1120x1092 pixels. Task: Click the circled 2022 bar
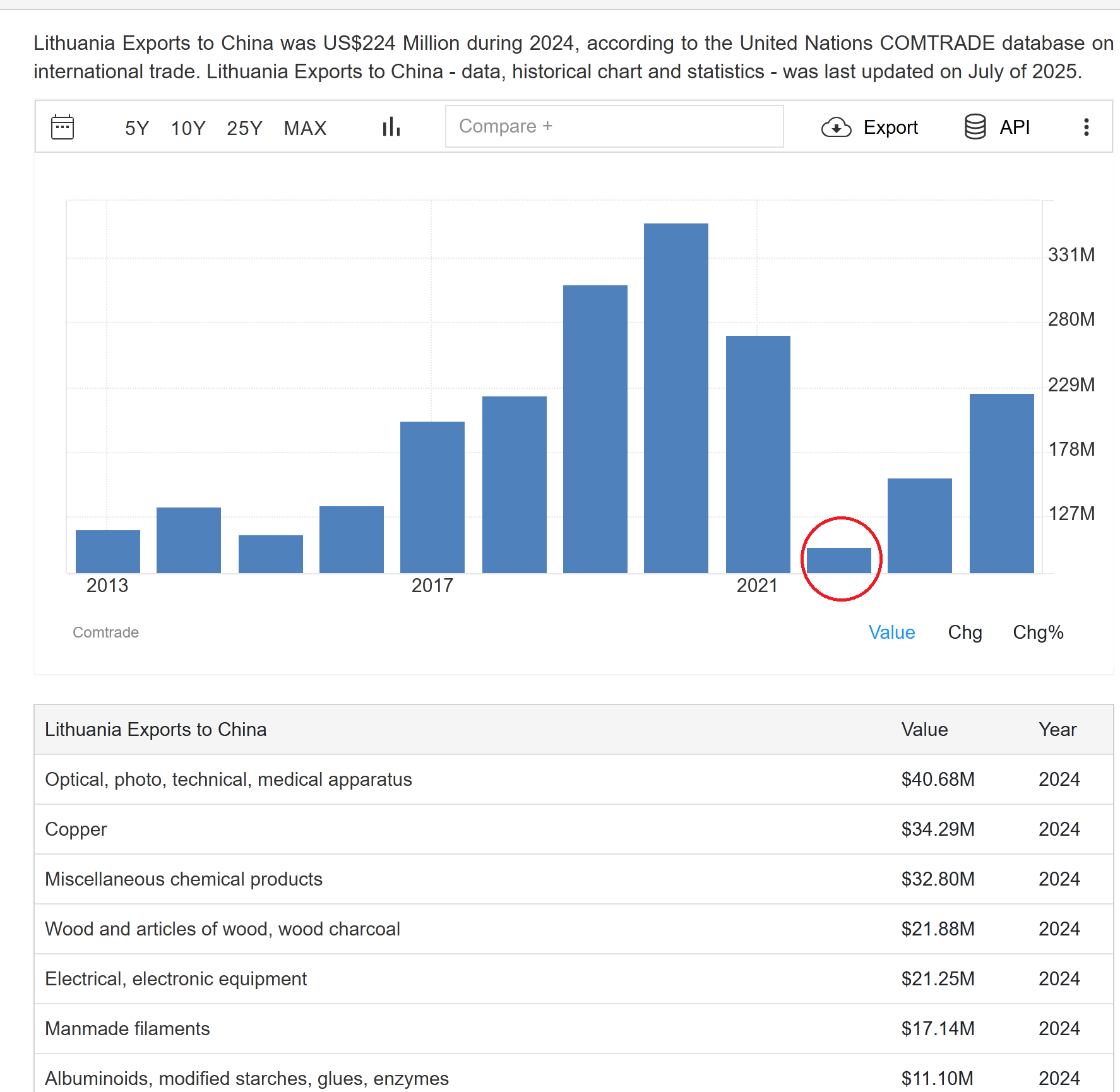(x=839, y=561)
